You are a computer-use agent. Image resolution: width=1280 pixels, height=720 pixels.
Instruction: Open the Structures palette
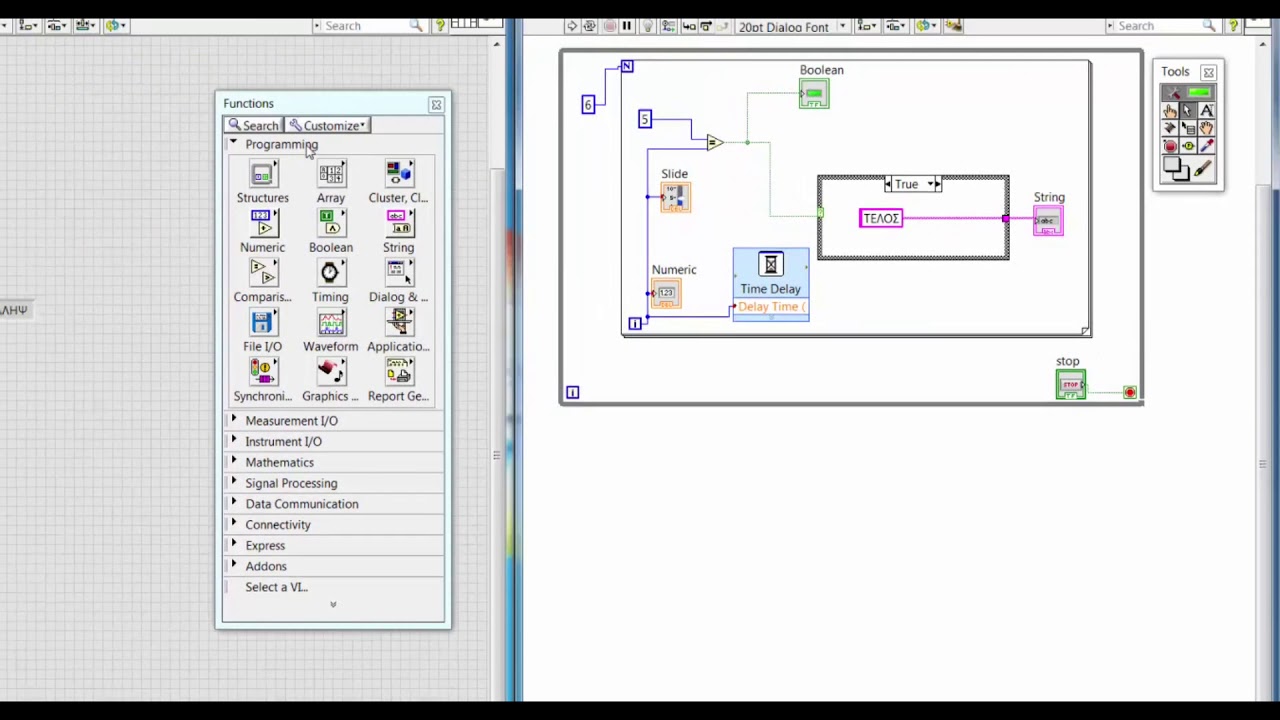262,175
